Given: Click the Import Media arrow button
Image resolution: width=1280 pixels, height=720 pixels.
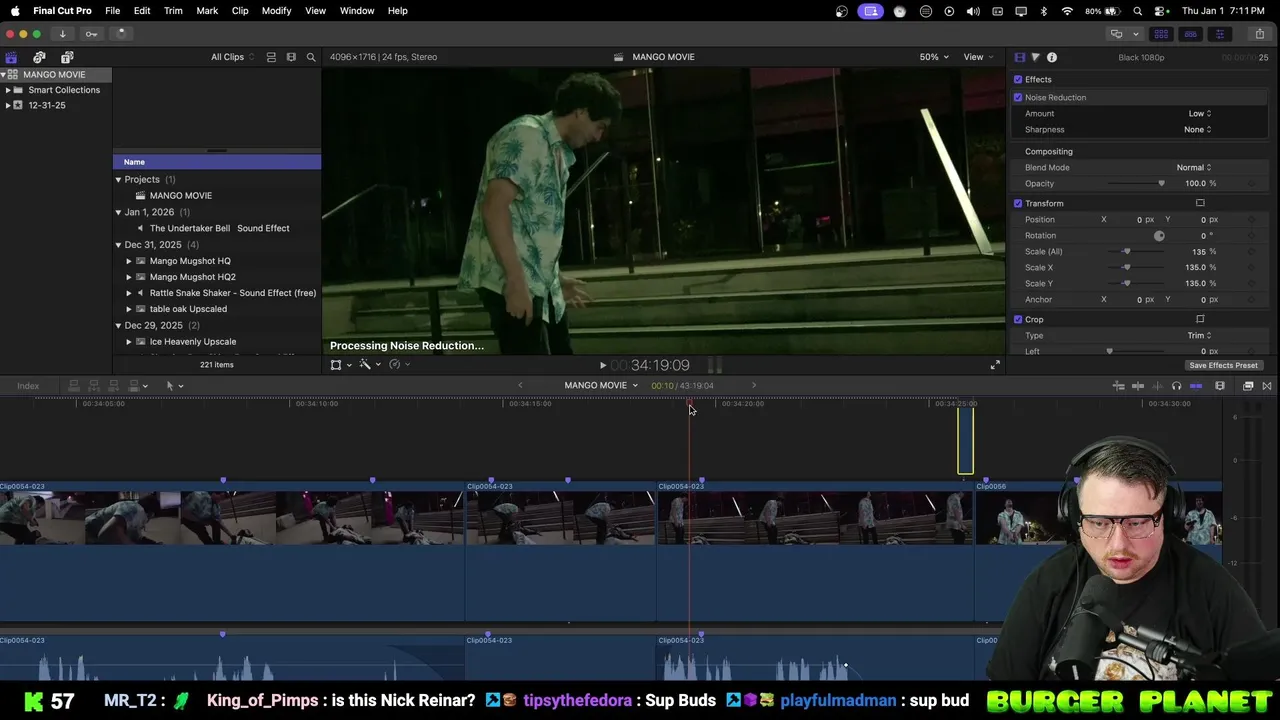Looking at the screenshot, I should coord(62,34).
